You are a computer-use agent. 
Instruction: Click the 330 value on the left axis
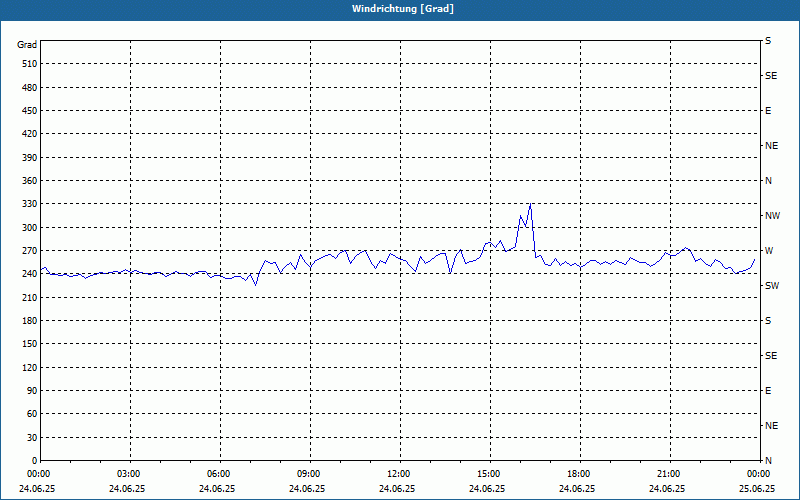point(30,204)
